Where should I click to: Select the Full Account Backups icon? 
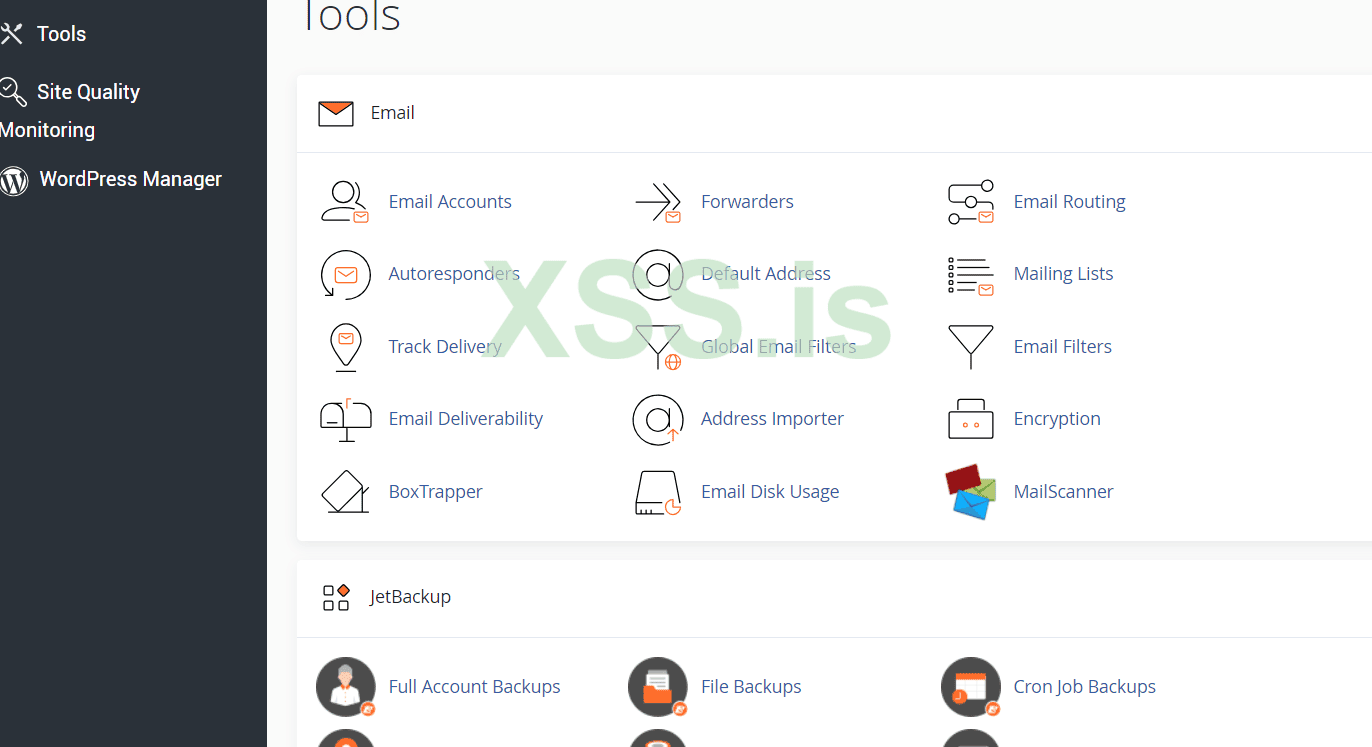point(345,687)
